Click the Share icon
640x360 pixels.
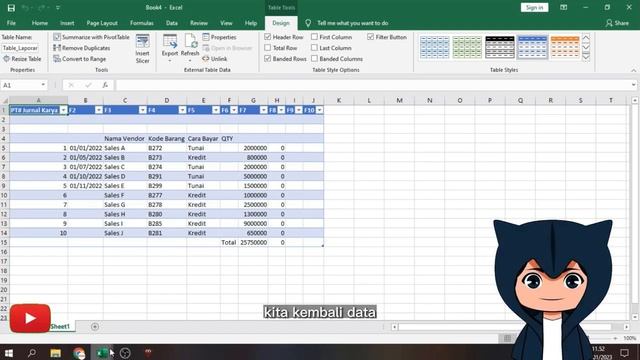click(609, 23)
